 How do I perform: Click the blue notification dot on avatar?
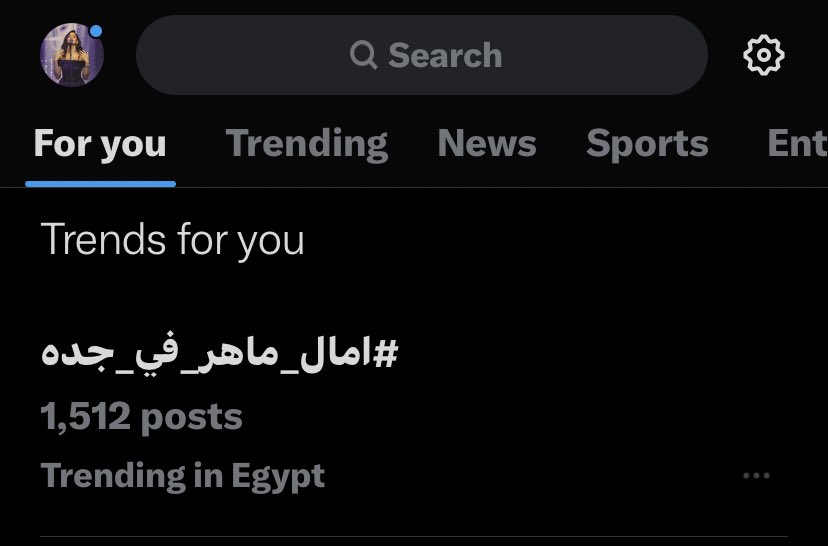[96, 31]
